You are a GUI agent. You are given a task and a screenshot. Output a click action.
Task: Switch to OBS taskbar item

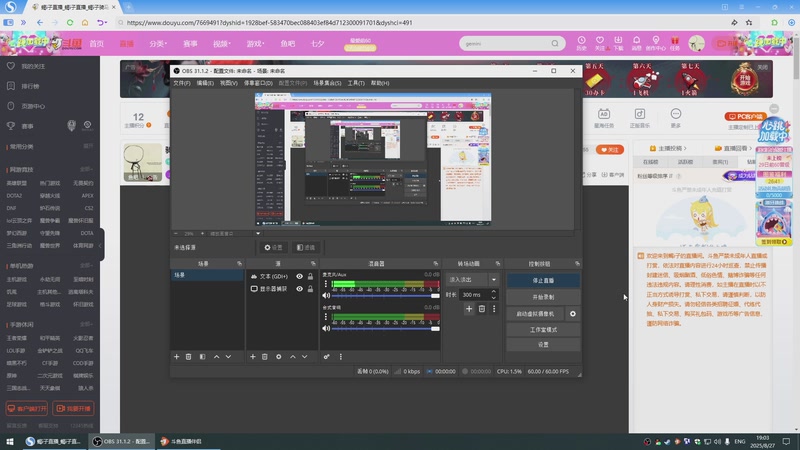pyautogui.click(x=122, y=441)
